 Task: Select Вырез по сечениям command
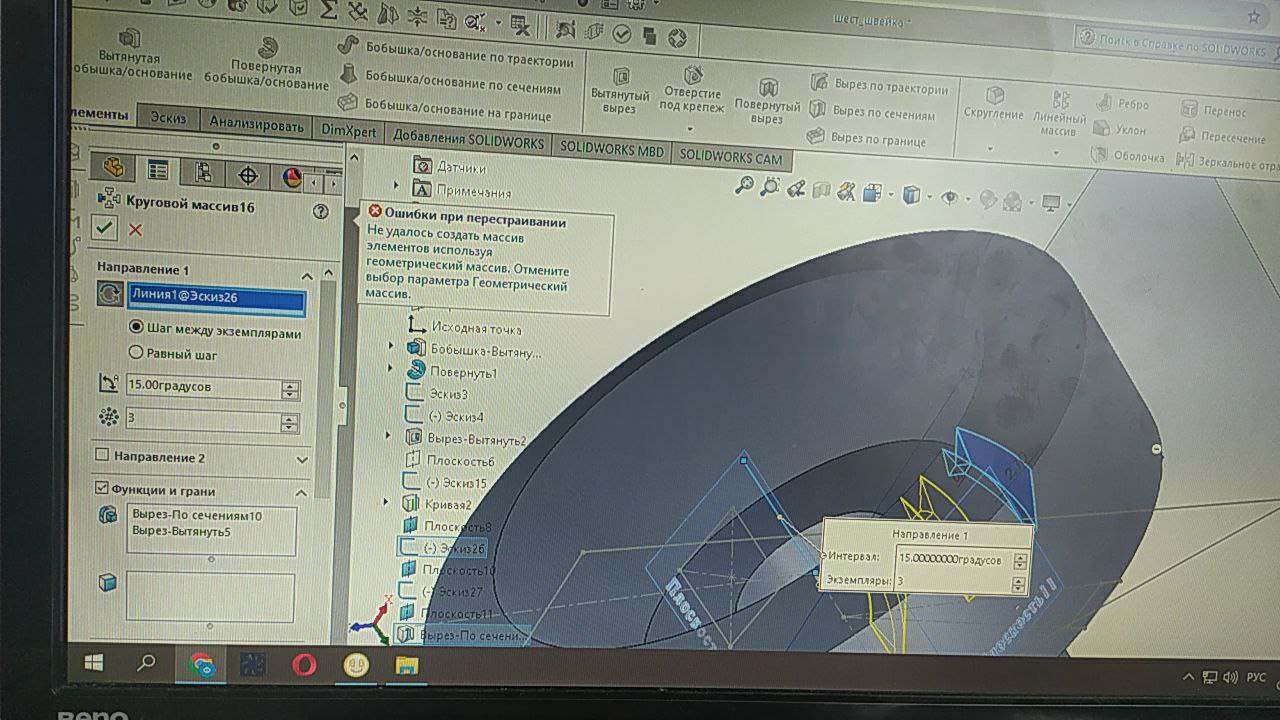tap(871, 112)
